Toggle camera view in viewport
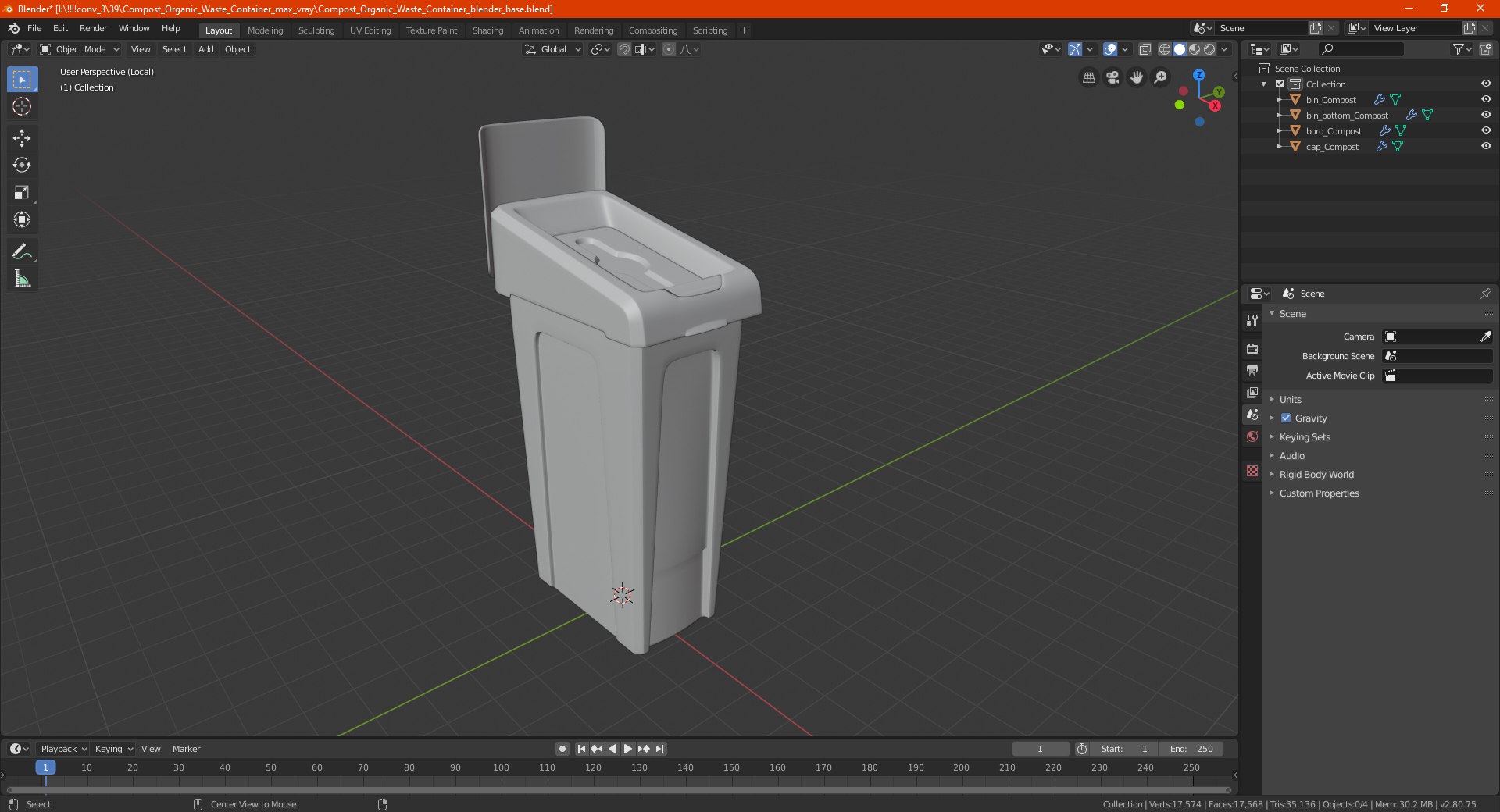Screen dimensions: 1500x812 (1112, 77)
